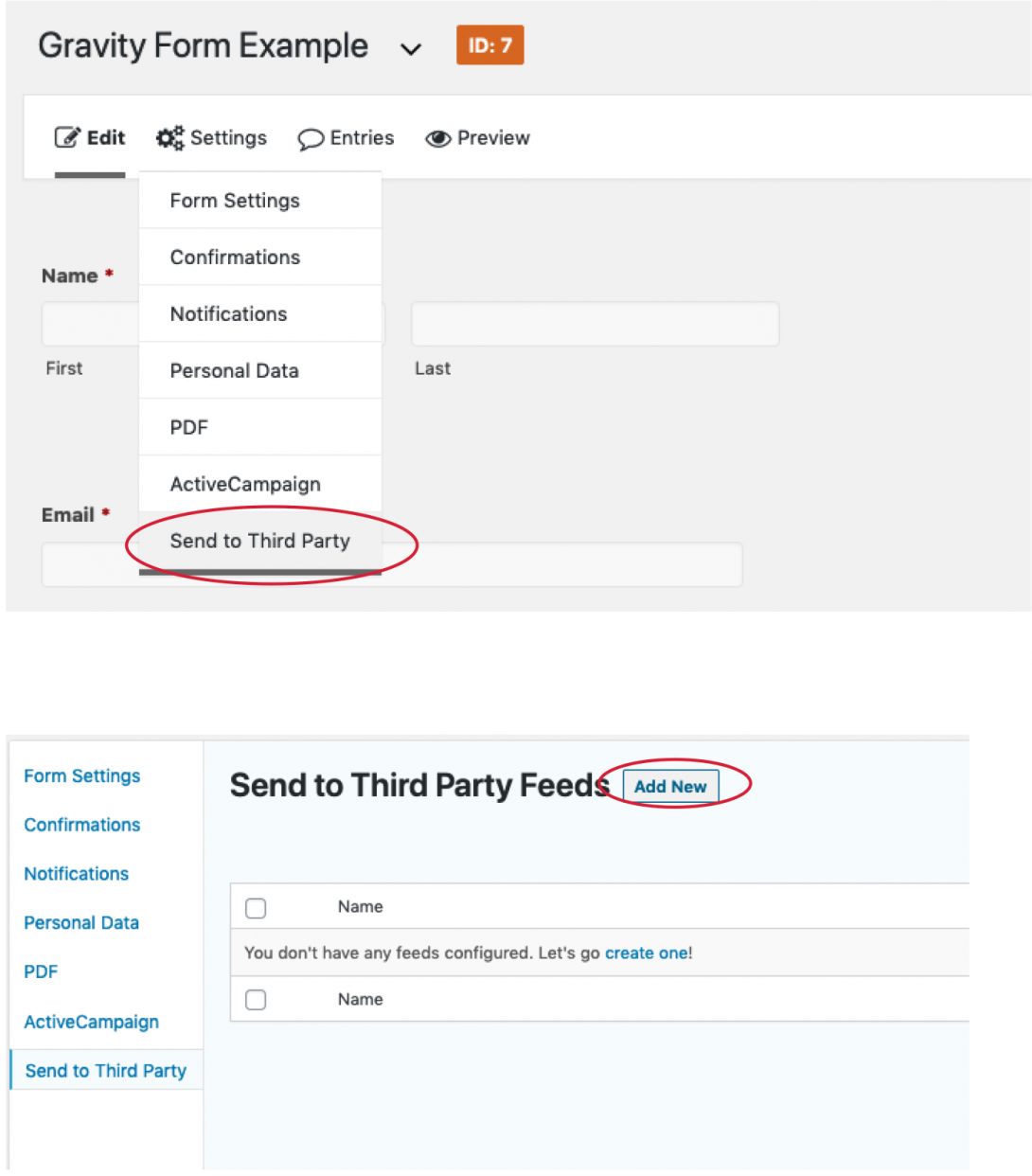
Task: Expand the Gravity Form Example title dropdown
Action: coord(411,49)
